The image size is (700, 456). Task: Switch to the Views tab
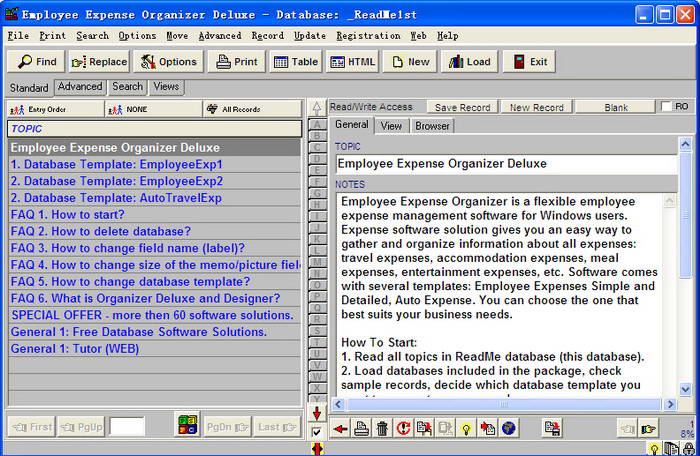point(166,87)
